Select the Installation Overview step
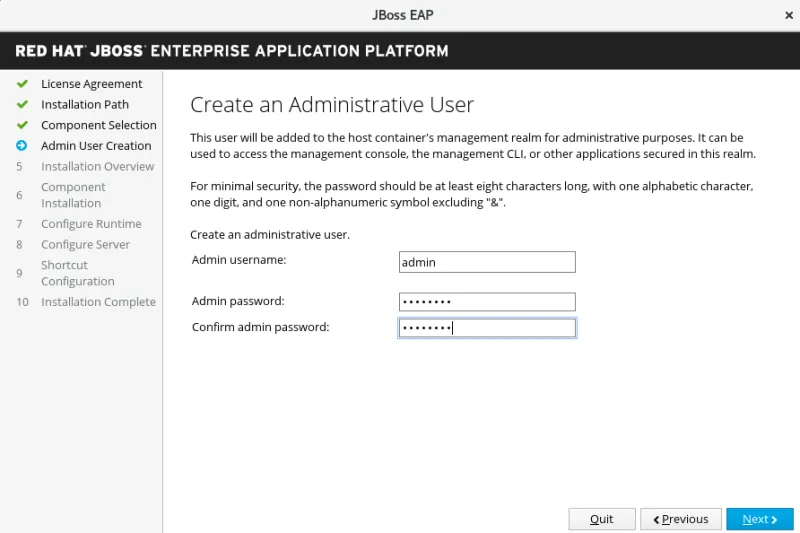This screenshot has height=533, width=800. click(x=97, y=166)
